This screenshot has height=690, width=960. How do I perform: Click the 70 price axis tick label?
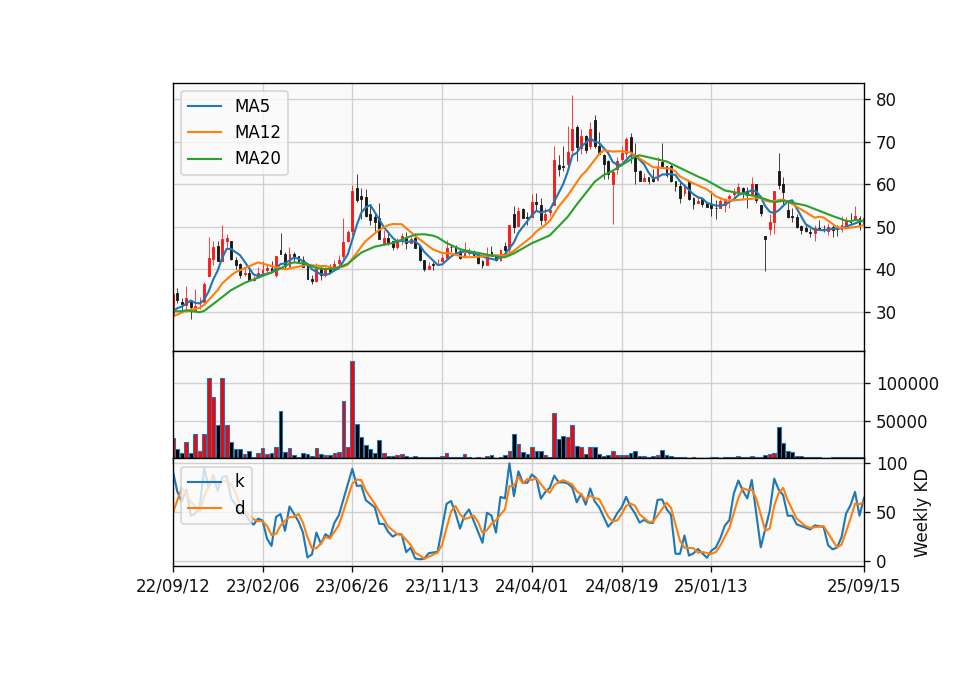[x=885, y=143]
